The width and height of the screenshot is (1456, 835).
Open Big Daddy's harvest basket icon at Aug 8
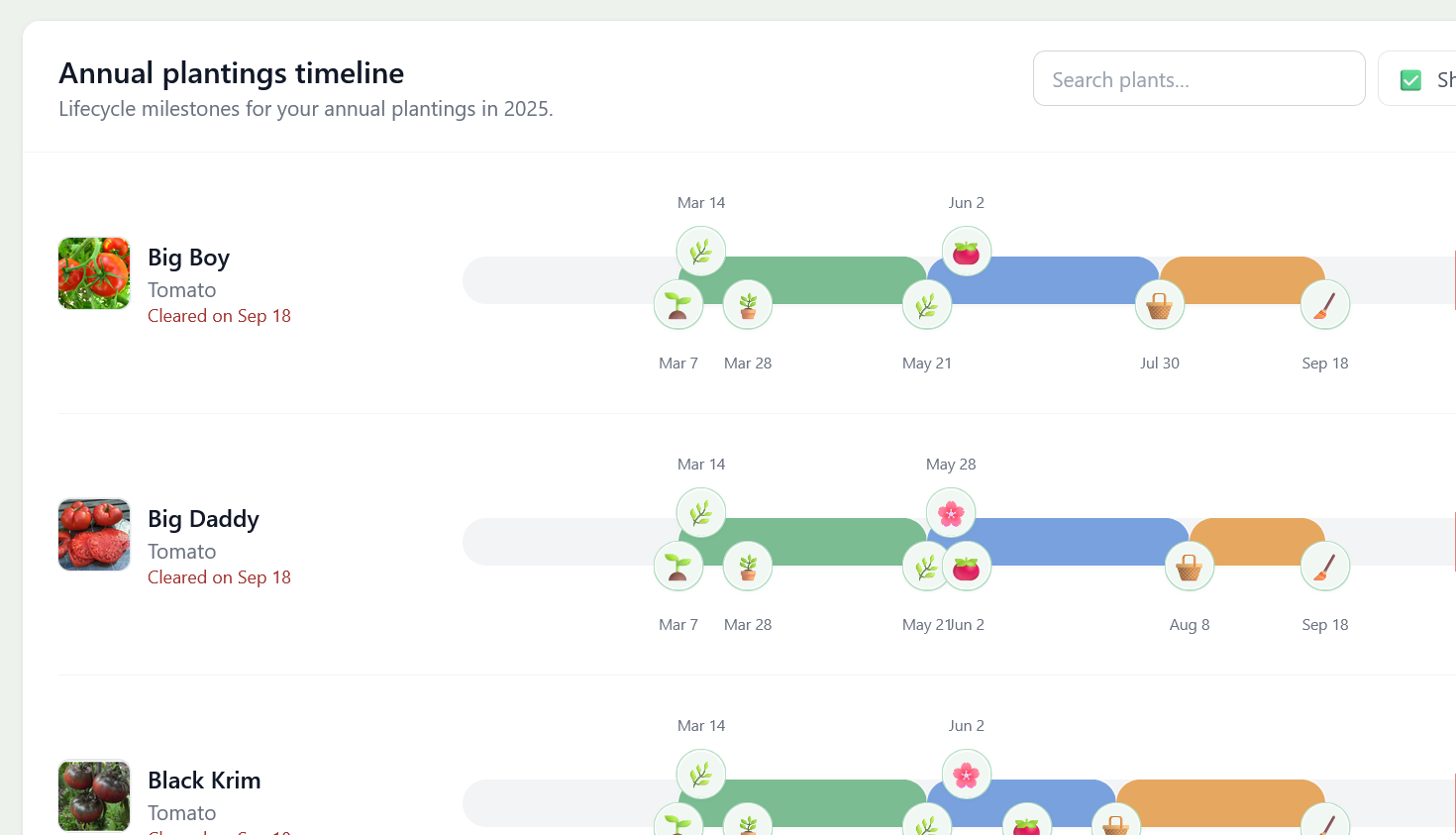pos(1189,566)
